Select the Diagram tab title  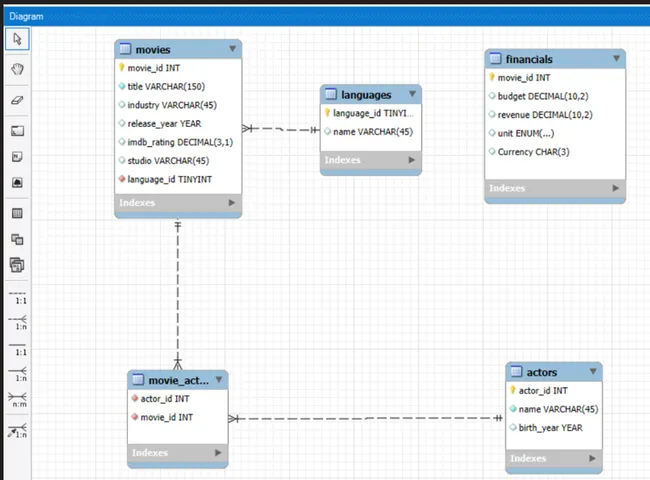point(26,16)
